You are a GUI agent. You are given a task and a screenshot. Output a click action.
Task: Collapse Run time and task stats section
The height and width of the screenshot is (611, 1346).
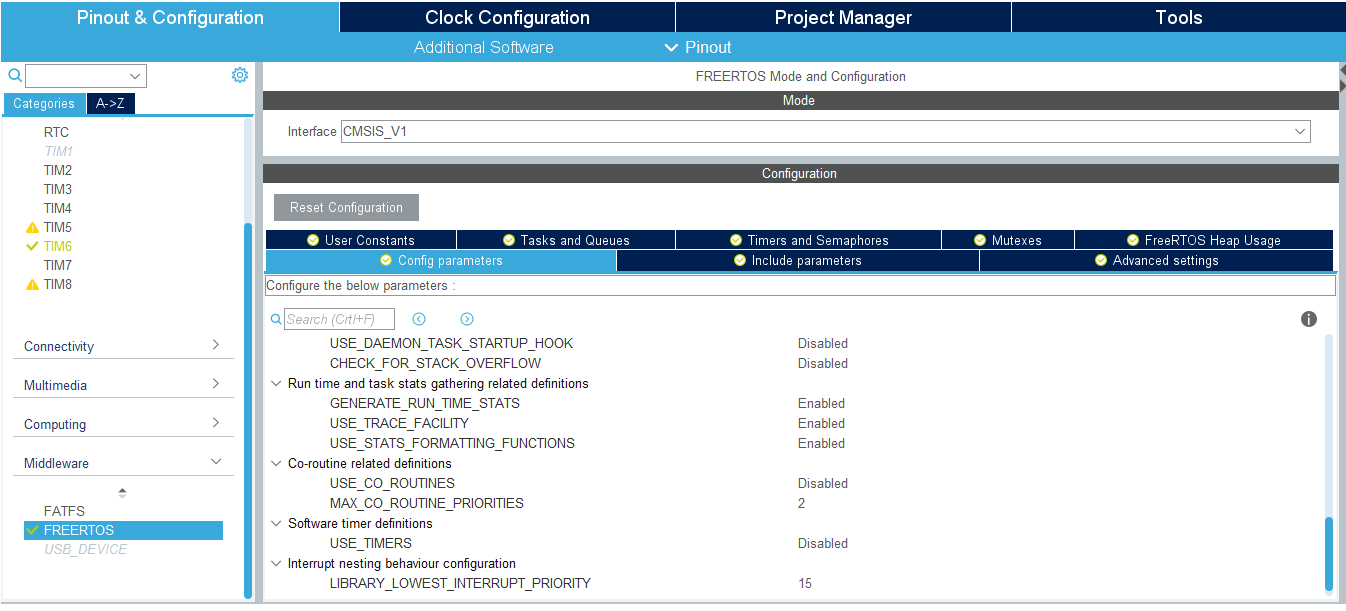point(276,383)
